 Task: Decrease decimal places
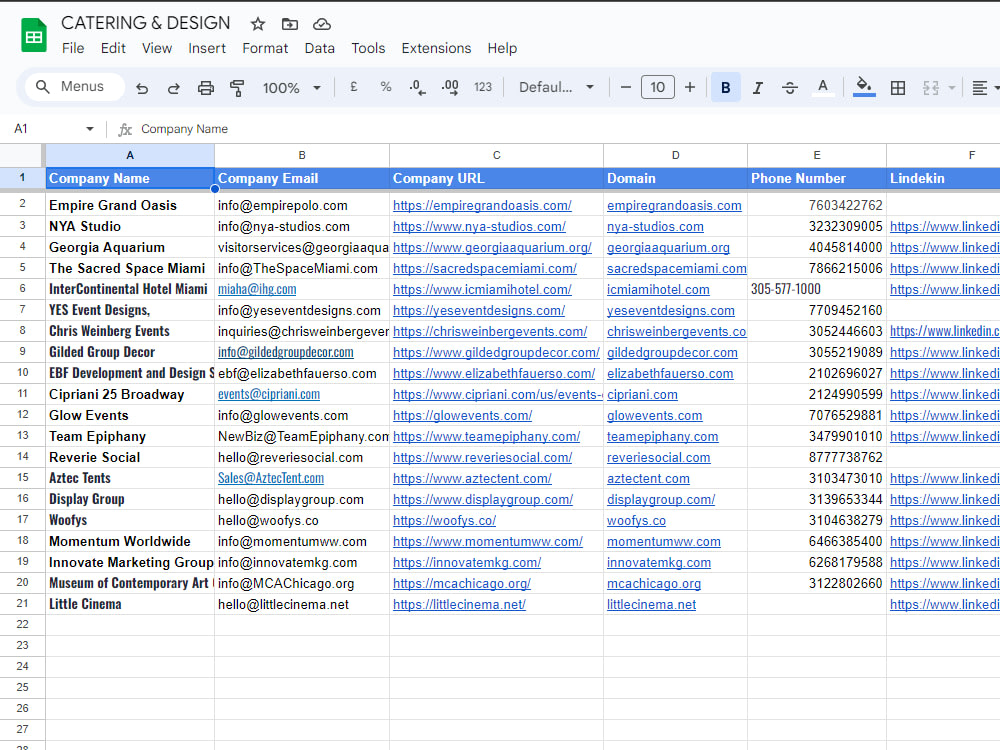coord(417,87)
